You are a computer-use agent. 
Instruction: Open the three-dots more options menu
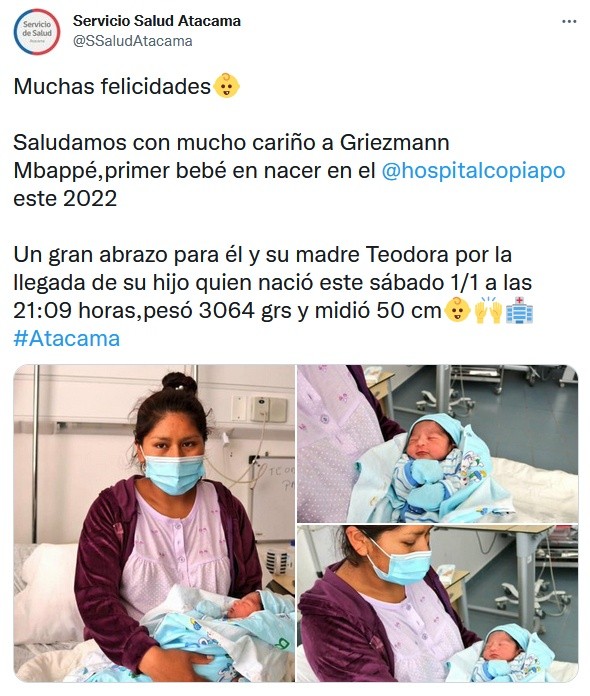pyautogui.click(x=569, y=21)
